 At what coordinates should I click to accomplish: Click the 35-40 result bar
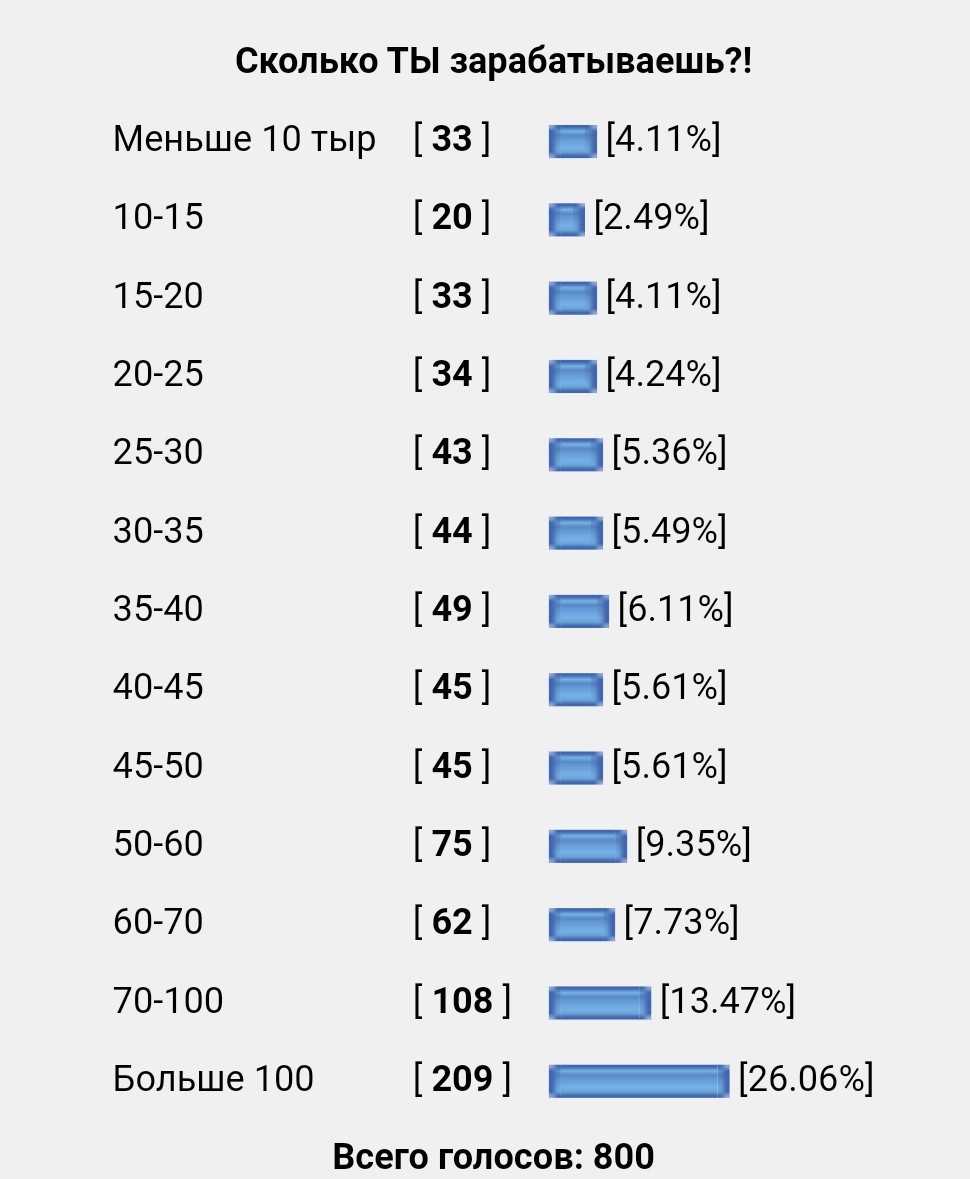point(578,611)
